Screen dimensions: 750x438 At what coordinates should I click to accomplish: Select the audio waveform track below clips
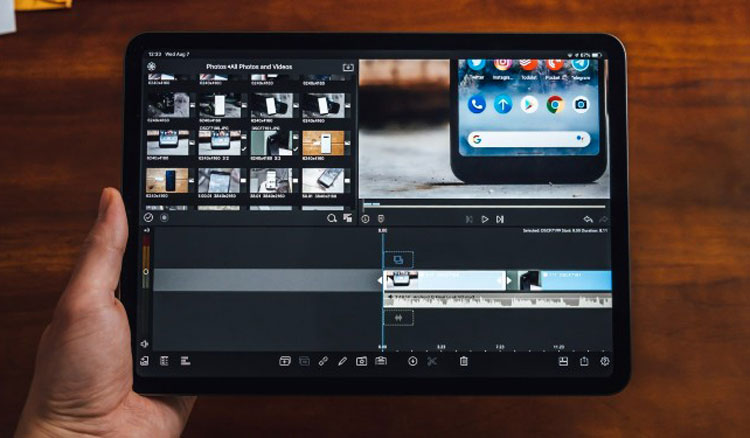pyautogui.click(x=497, y=300)
